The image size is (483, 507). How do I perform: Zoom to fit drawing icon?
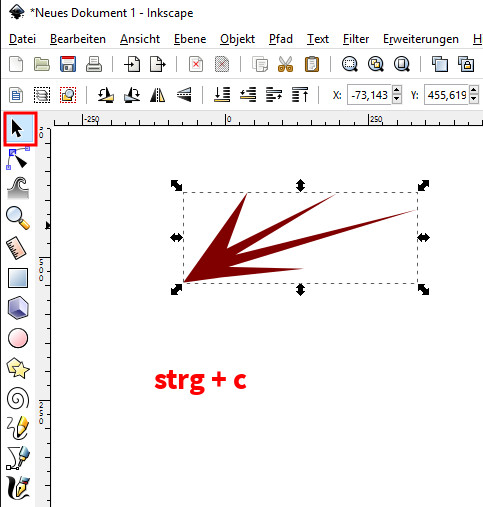tap(376, 64)
